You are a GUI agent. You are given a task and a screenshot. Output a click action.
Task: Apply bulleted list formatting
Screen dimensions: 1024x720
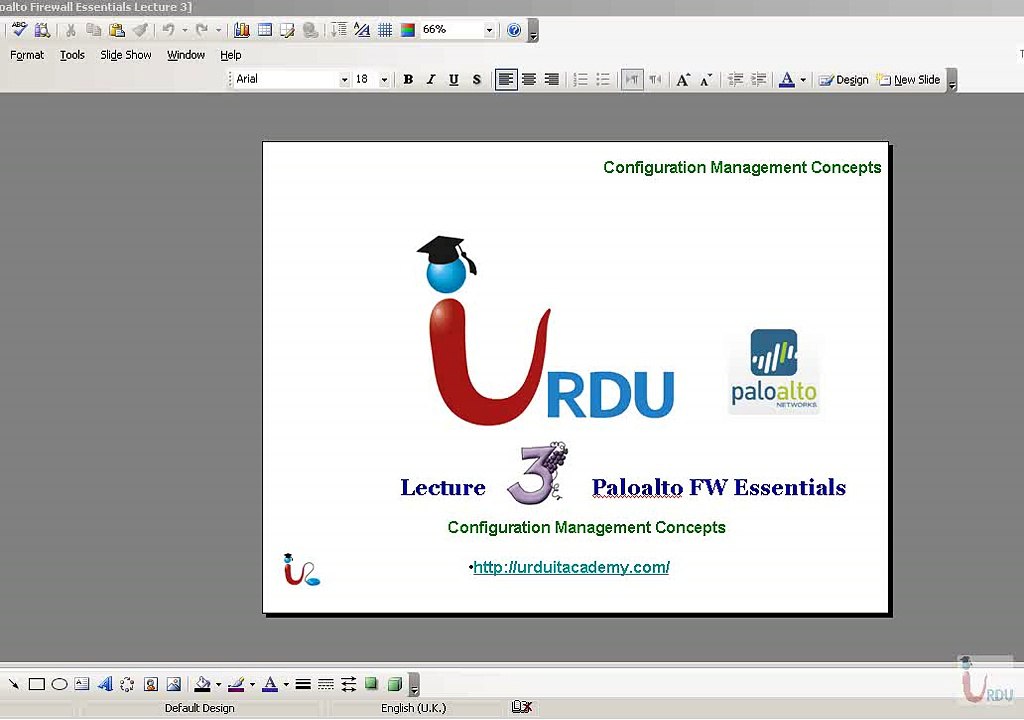(603, 80)
